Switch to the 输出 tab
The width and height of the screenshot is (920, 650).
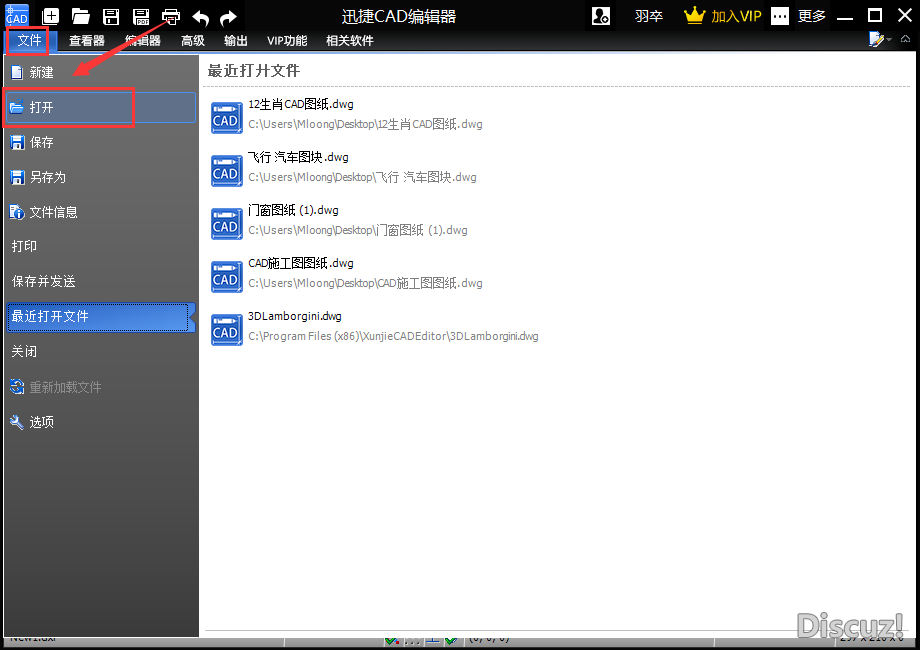pyautogui.click(x=236, y=41)
